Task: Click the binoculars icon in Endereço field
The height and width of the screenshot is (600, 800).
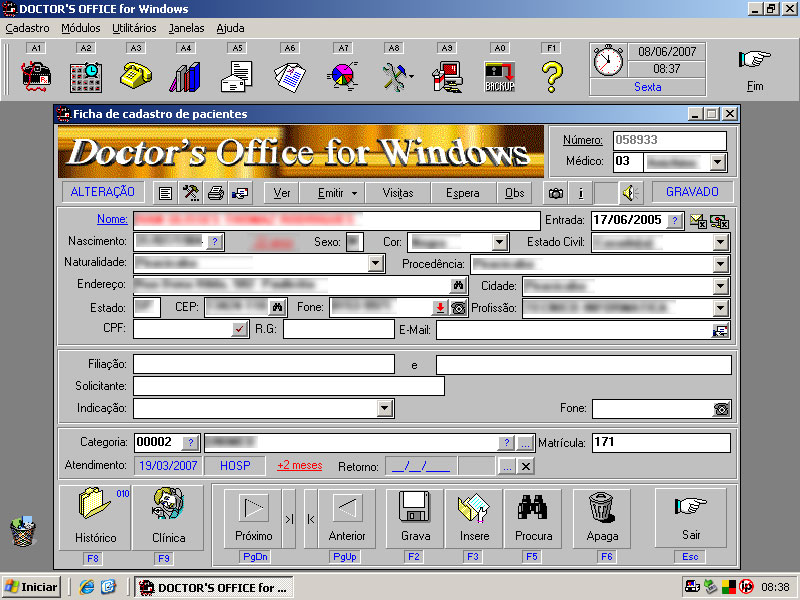Action: pyautogui.click(x=459, y=285)
